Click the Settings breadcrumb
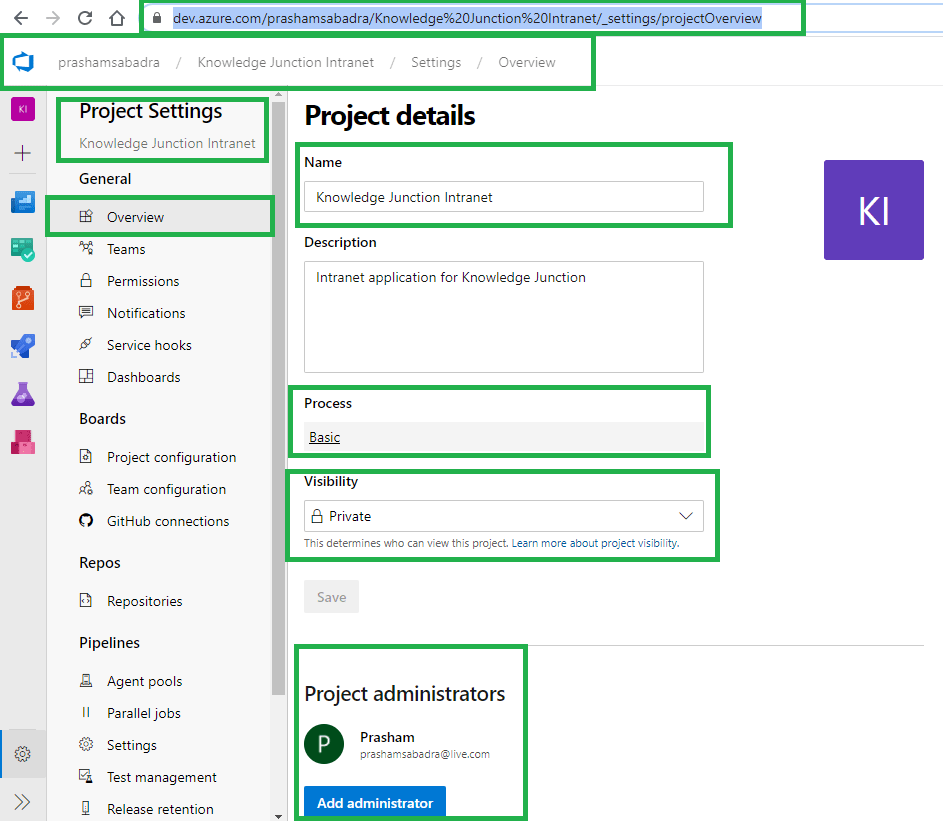Viewport: 943px width, 821px height. (x=436, y=63)
